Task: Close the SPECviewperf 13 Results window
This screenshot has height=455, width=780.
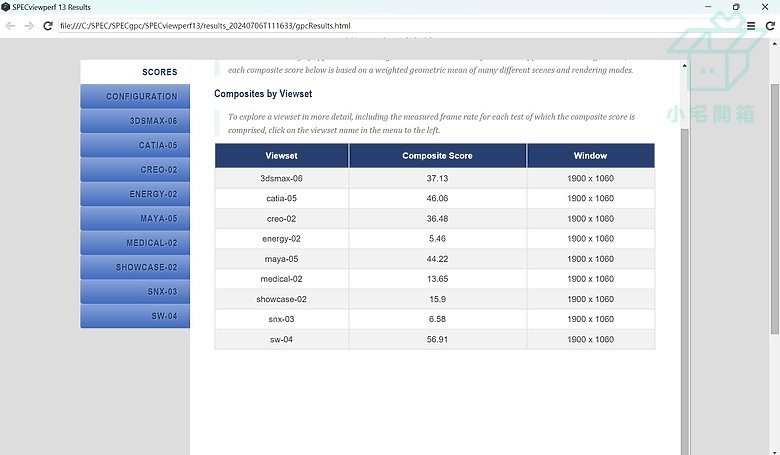Action: 765,7
